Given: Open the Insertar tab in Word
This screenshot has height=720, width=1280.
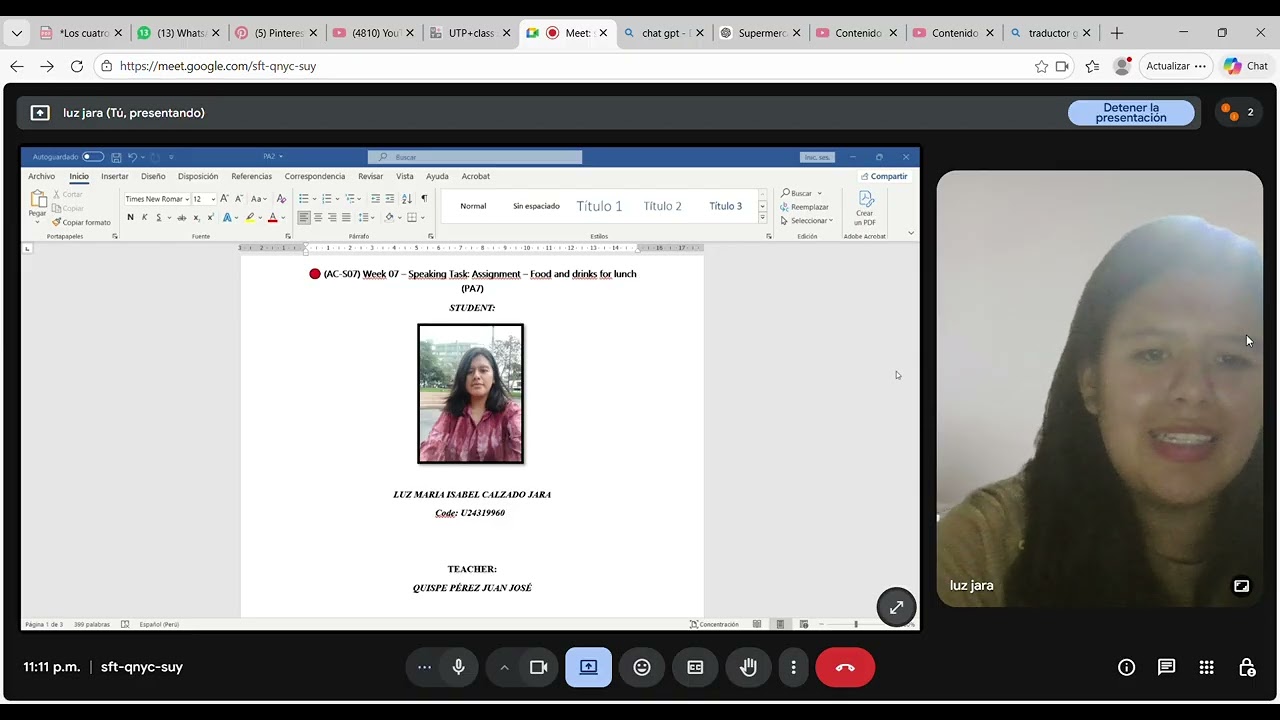Looking at the screenshot, I should (x=115, y=176).
